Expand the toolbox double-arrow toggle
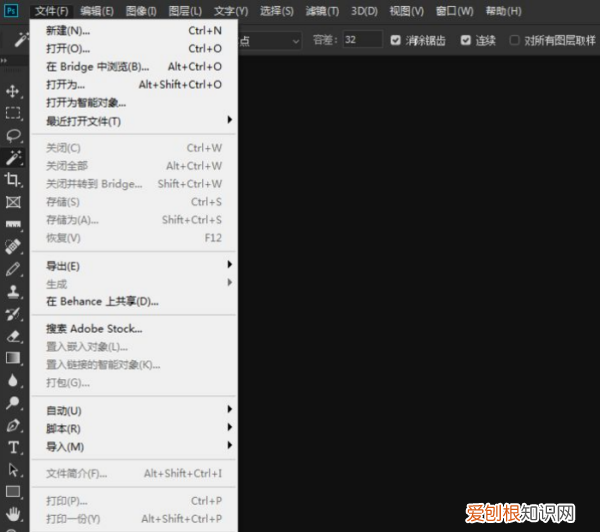 tap(4, 60)
